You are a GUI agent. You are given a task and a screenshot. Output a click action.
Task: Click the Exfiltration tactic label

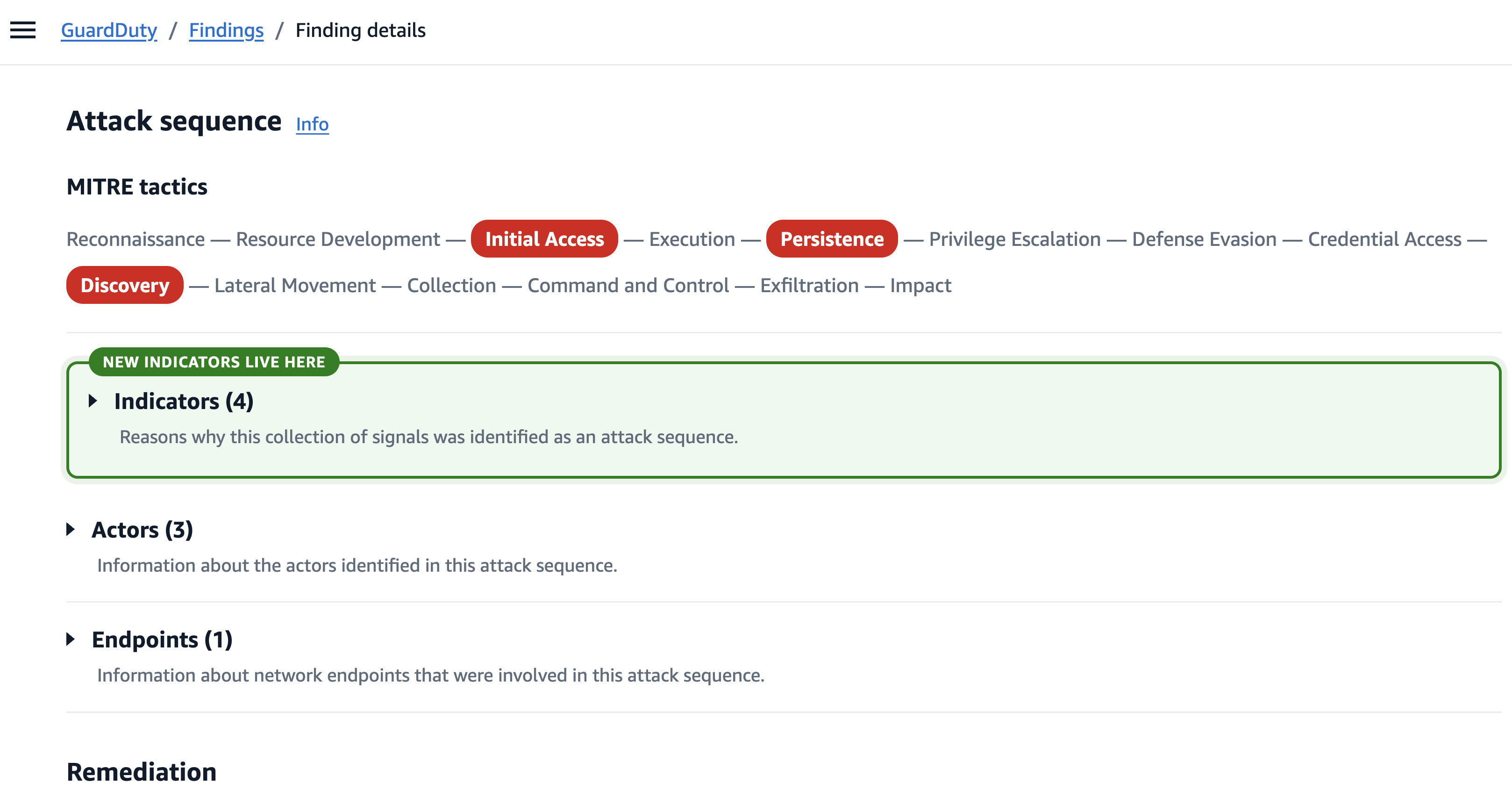point(809,286)
